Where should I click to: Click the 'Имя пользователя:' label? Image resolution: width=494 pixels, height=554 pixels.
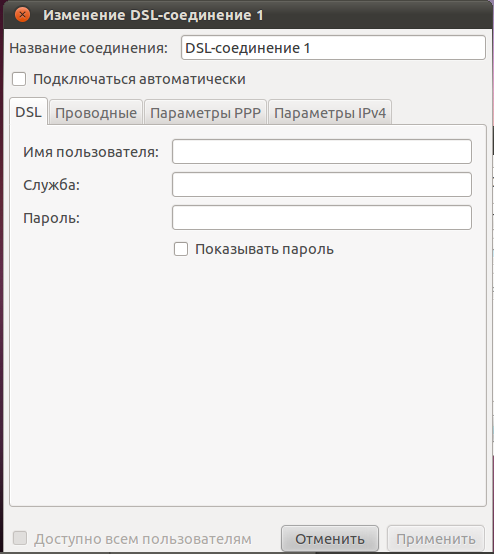click(x=91, y=152)
